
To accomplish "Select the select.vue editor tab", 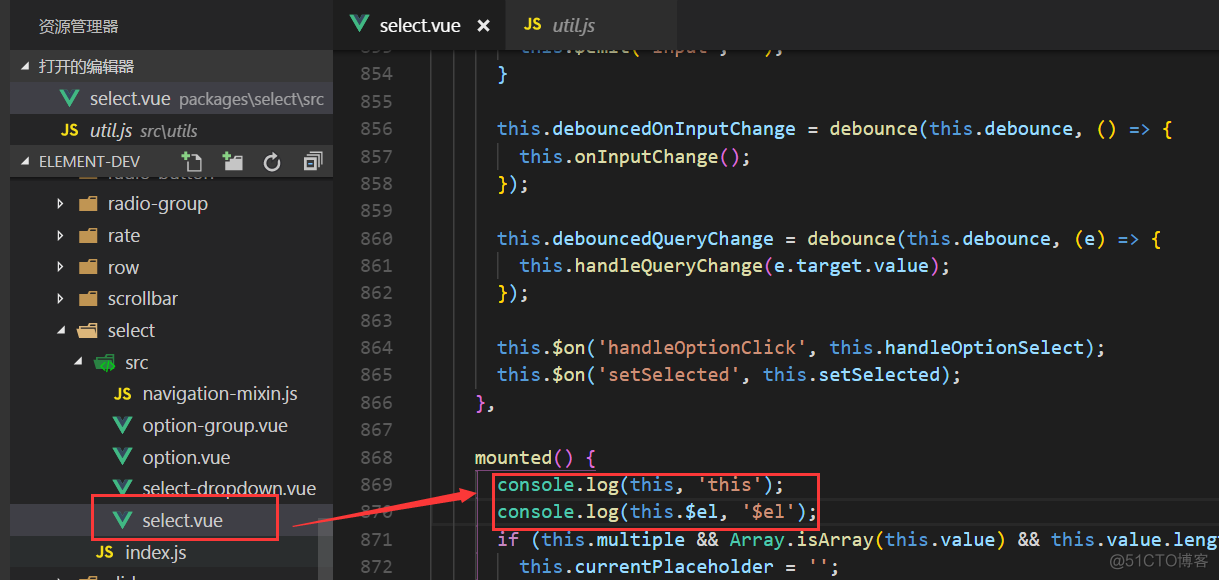I will [419, 25].
